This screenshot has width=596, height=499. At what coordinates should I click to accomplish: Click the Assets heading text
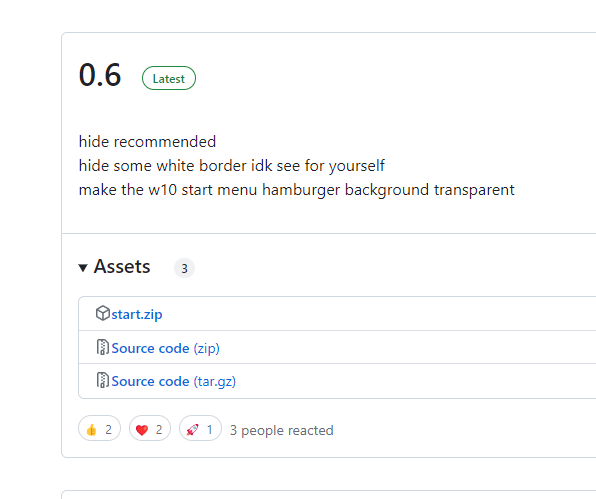click(x=122, y=266)
